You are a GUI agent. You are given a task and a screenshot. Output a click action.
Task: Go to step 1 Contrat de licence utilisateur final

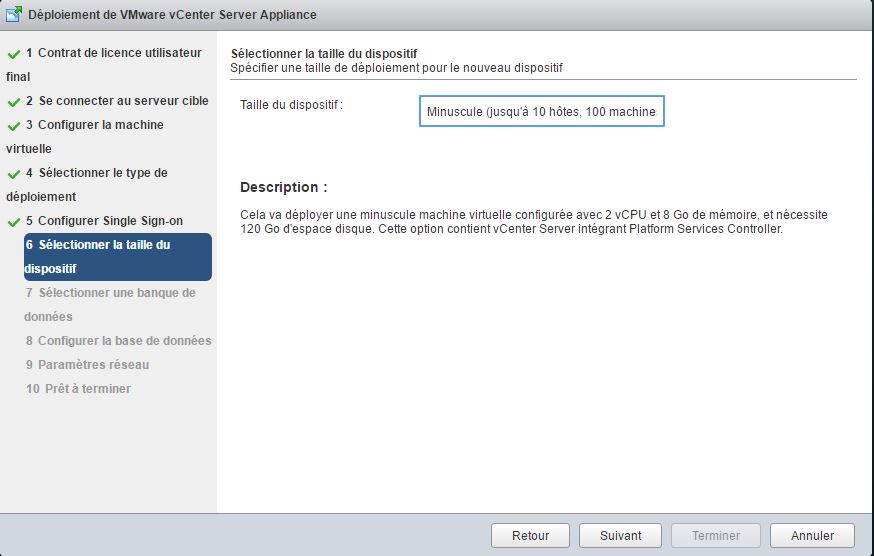point(104,65)
